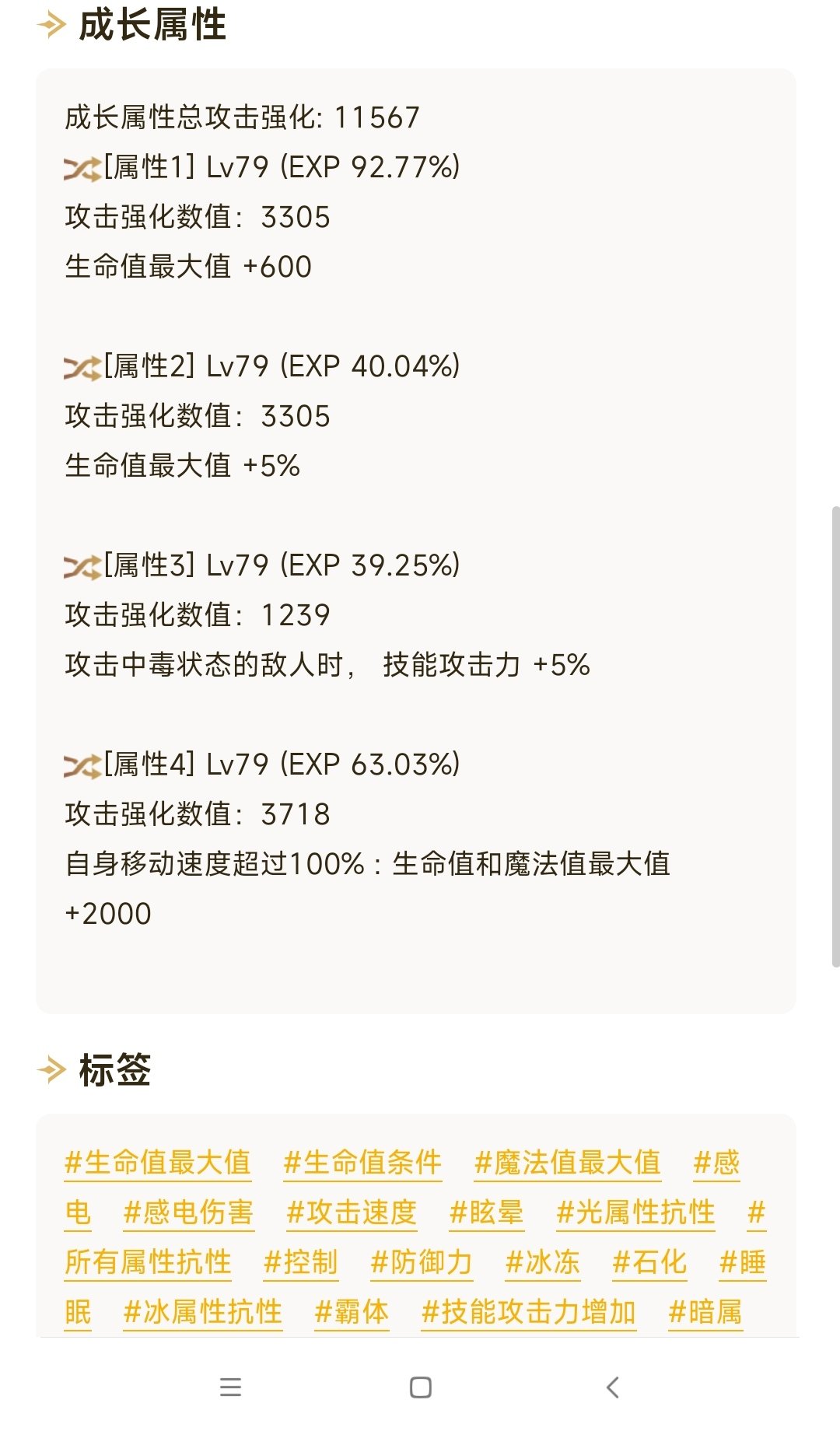Screen dimensions: 840x1438
Task: Open the #魔法值最大值 tag
Action: pyautogui.click(x=568, y=1163)
